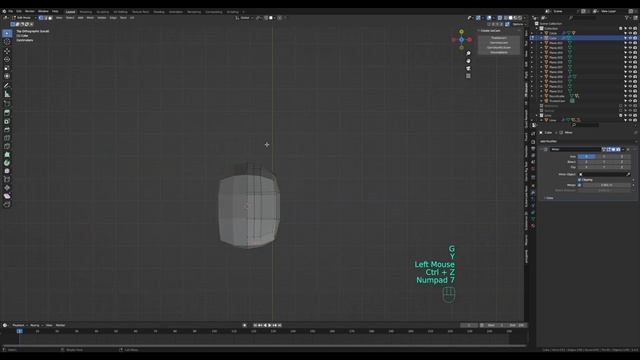Open the Output properties tab
The image size is (640, 360).
click(x=533, y=149)
